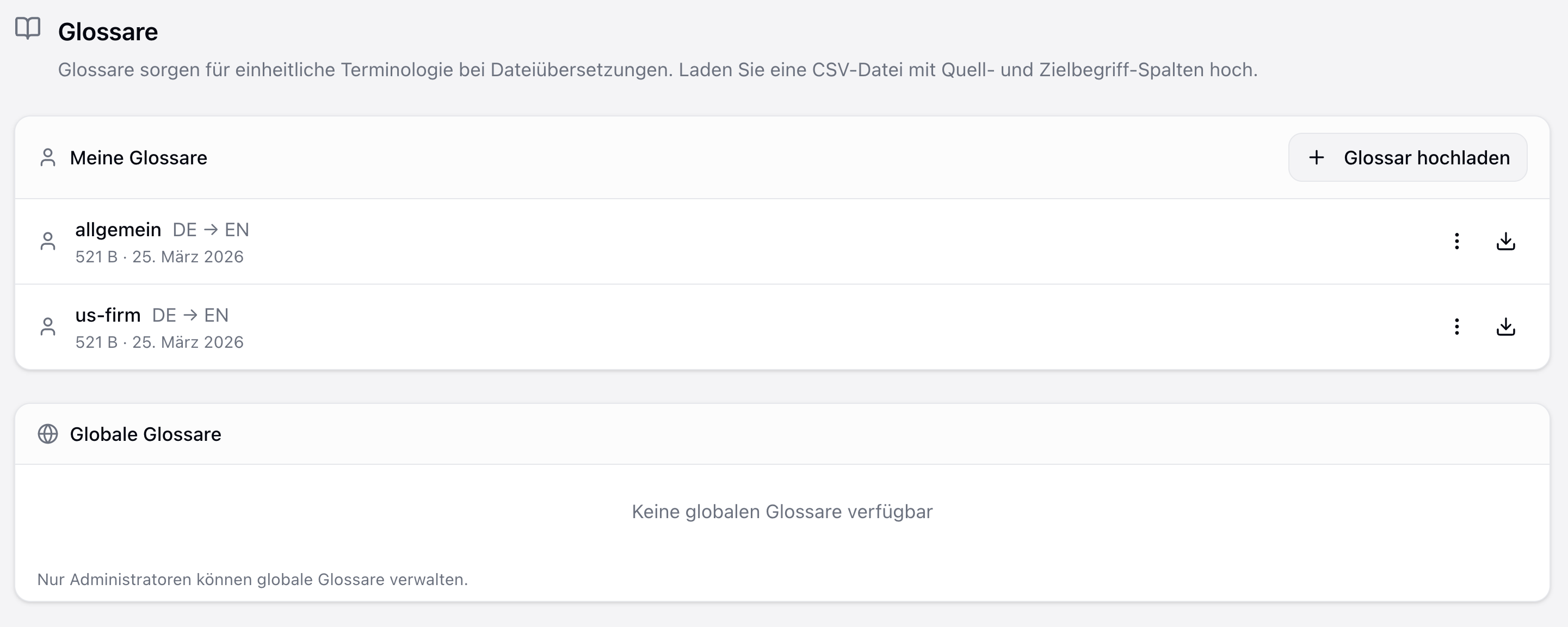Select the us-firm glossary entry
Screen dimensions: 1568x627
point(108,315)
